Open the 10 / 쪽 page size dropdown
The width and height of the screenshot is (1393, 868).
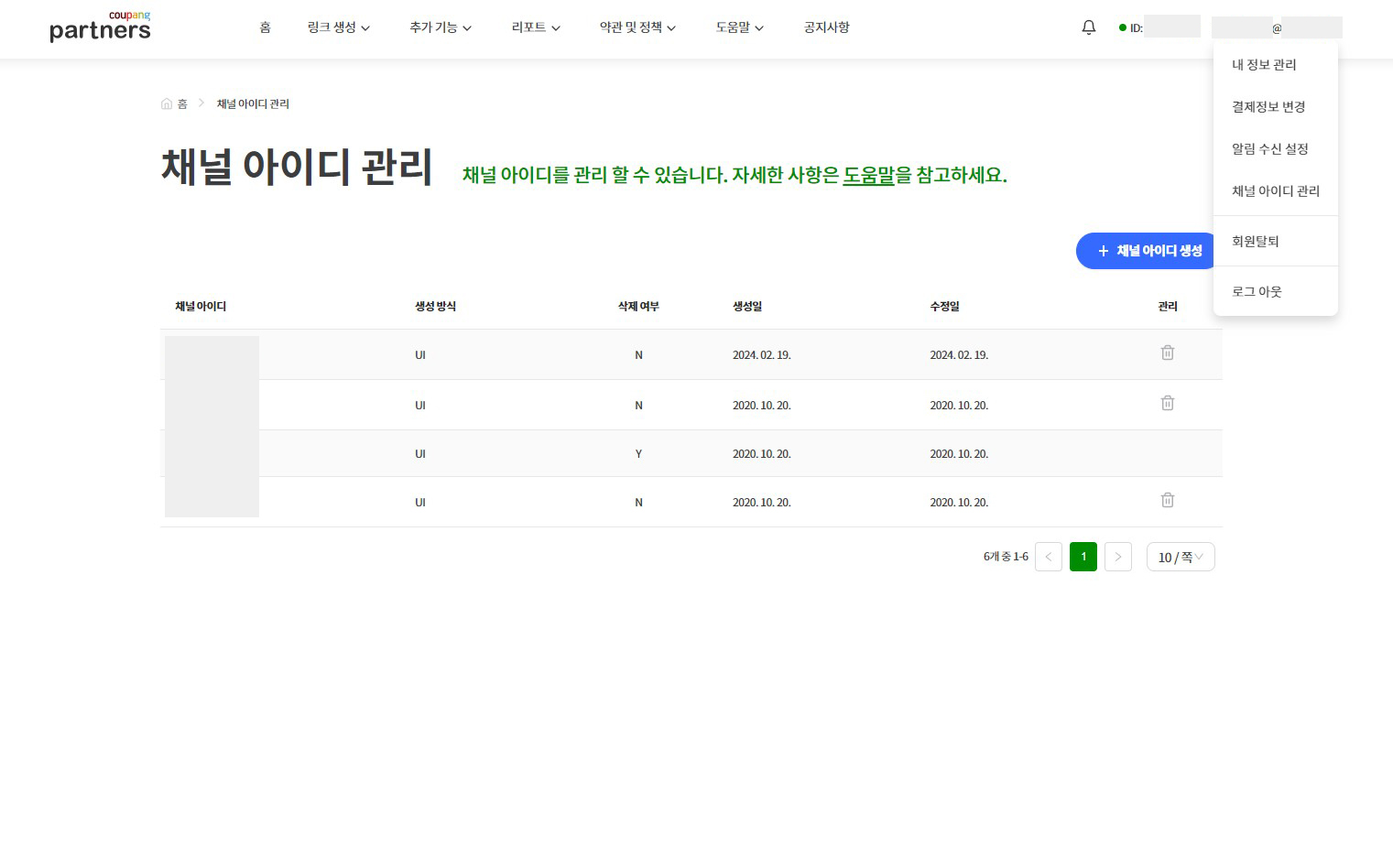tap(1181, 557)
